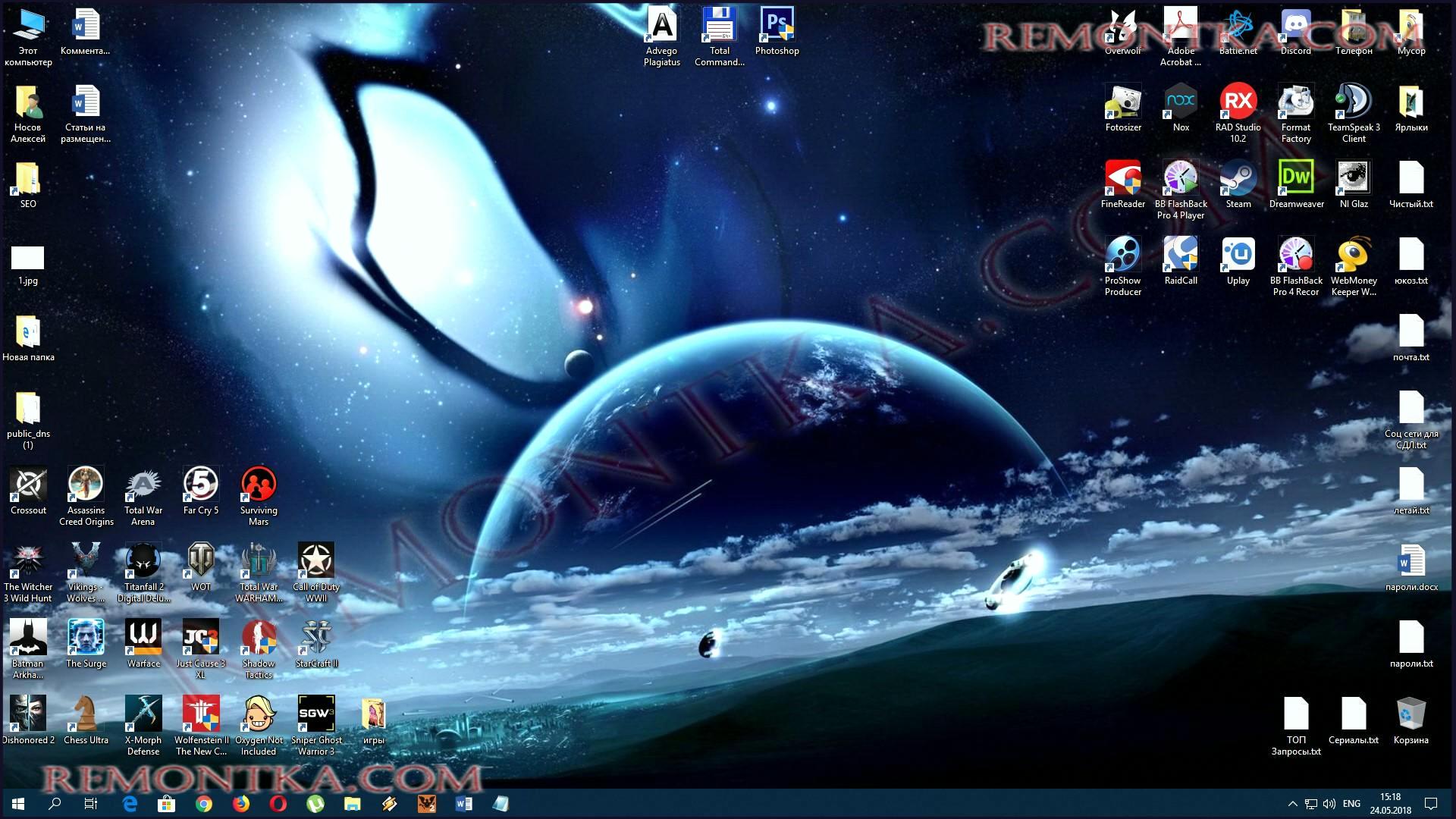
Task: Open the RaidCall desktop icon
Action: tap(1181, 261)
